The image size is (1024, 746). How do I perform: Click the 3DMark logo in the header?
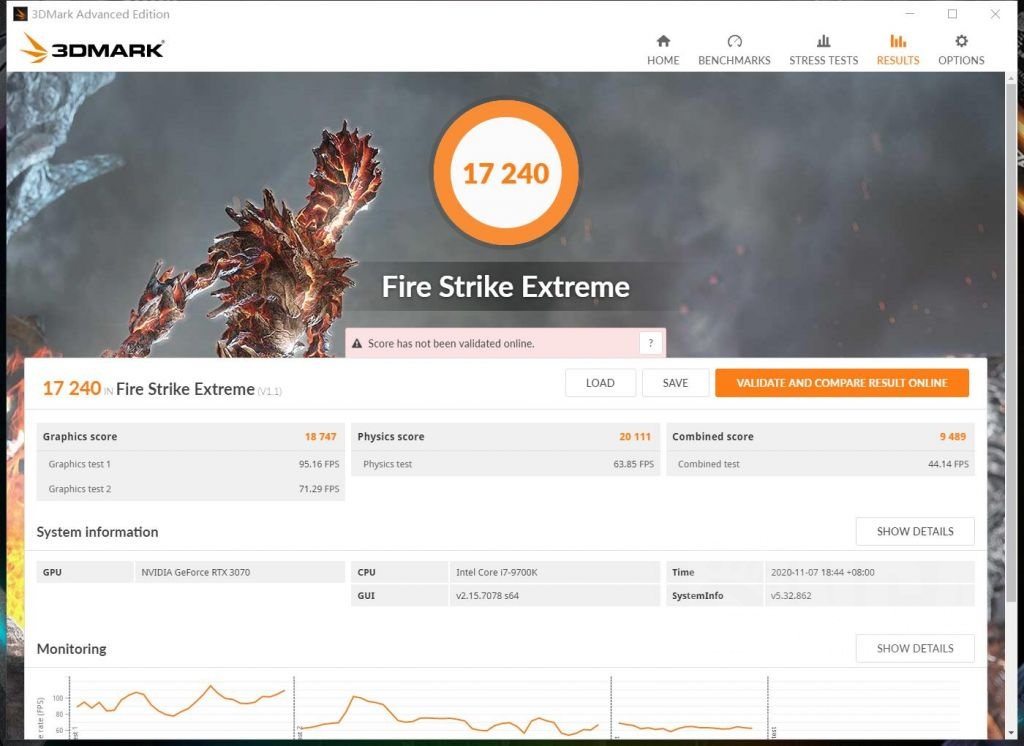[92, 48]
